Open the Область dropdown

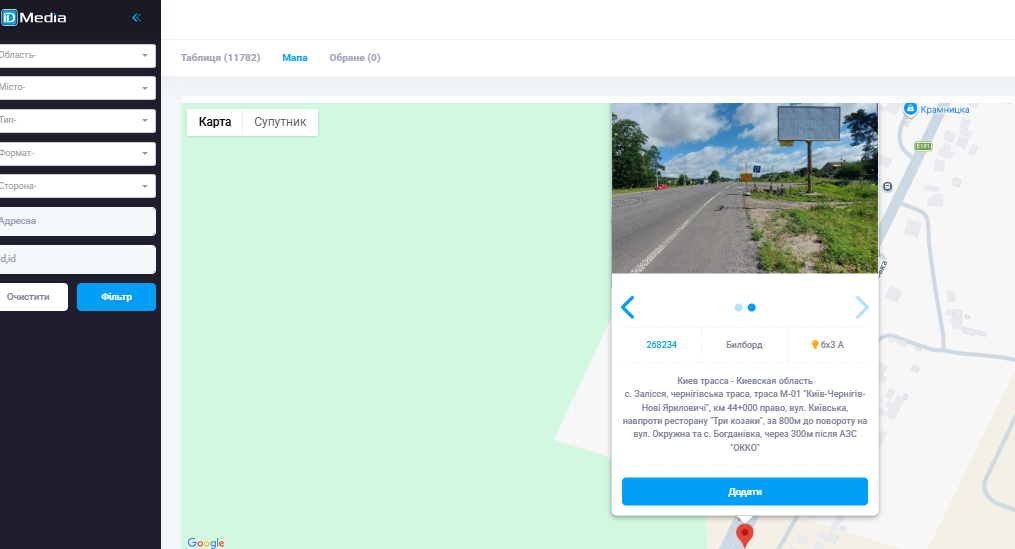click(x=77, y=56)
